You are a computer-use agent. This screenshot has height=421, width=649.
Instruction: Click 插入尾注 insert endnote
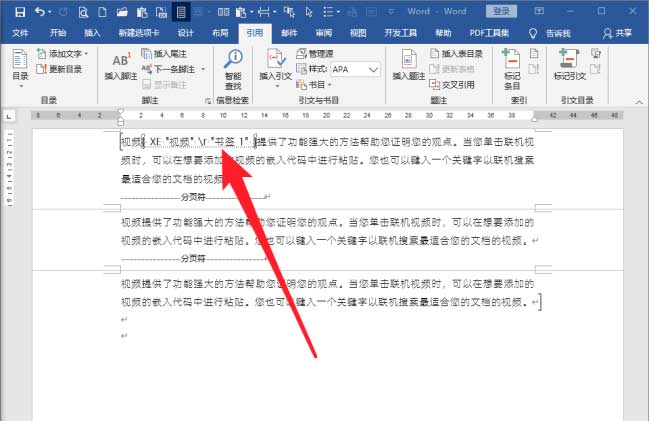pos(164,54)
